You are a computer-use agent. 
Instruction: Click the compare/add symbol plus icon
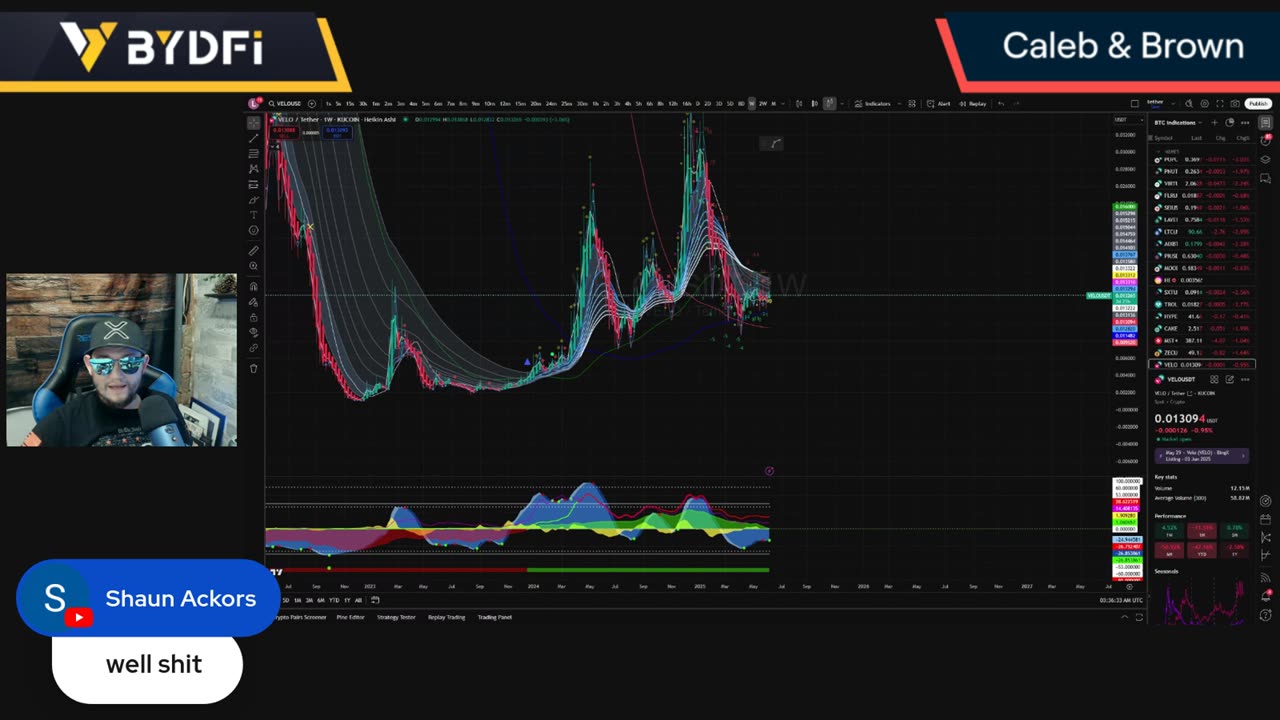(x=312, y=103)
